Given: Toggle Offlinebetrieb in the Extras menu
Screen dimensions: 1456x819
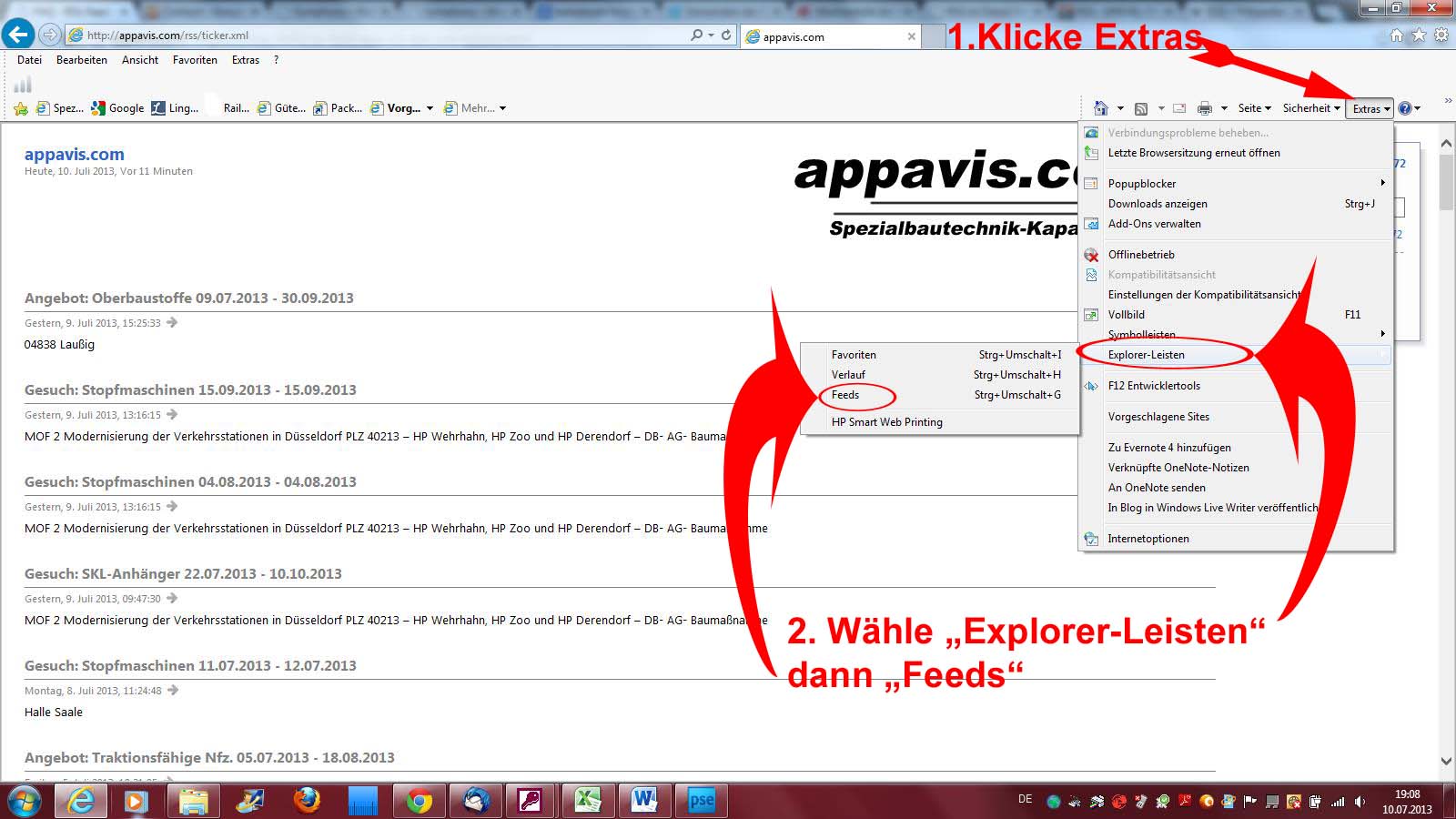Looking at the screenshot, I should [x=1141, y=255].
